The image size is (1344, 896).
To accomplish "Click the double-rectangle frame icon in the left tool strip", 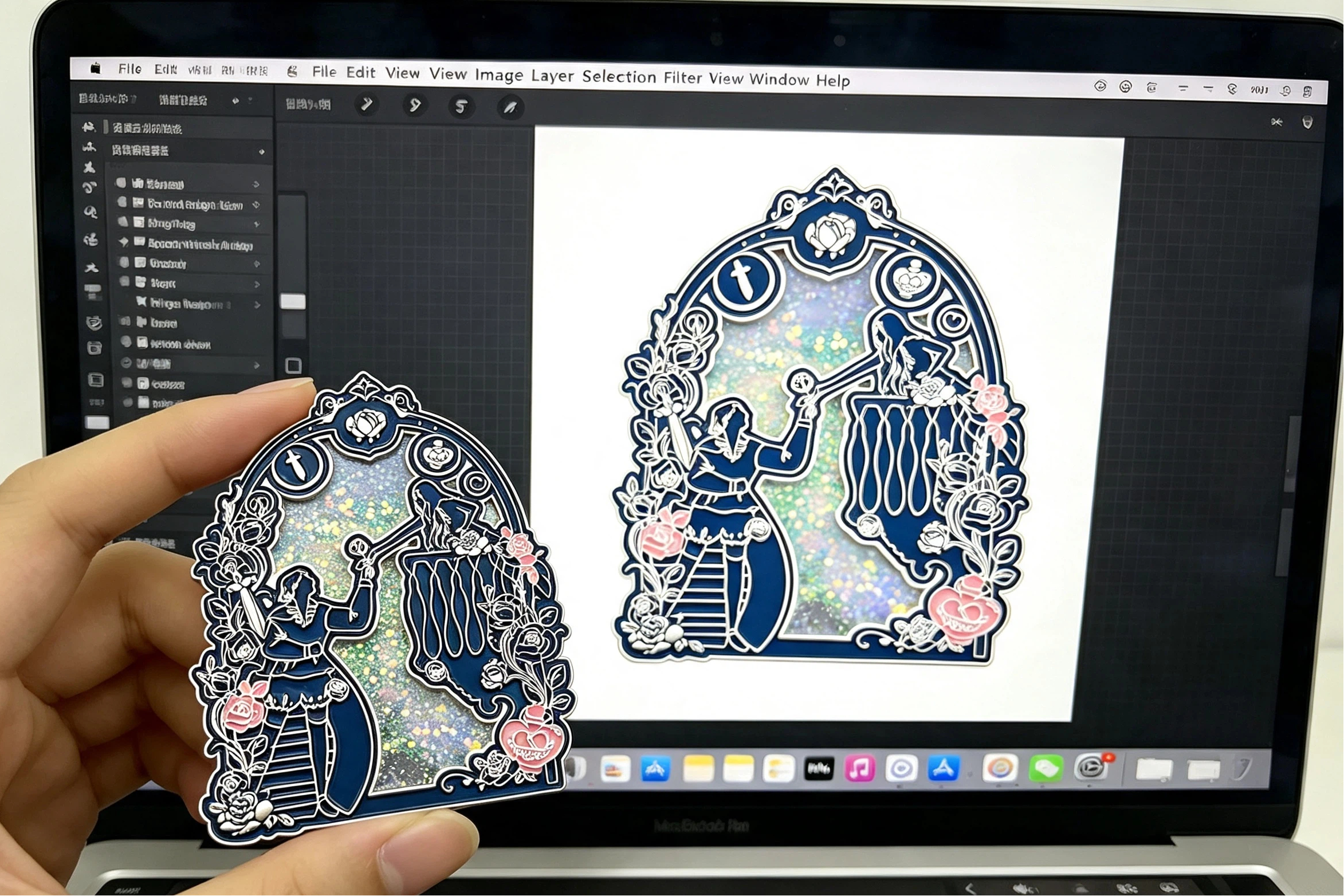I will pos(96,380).
